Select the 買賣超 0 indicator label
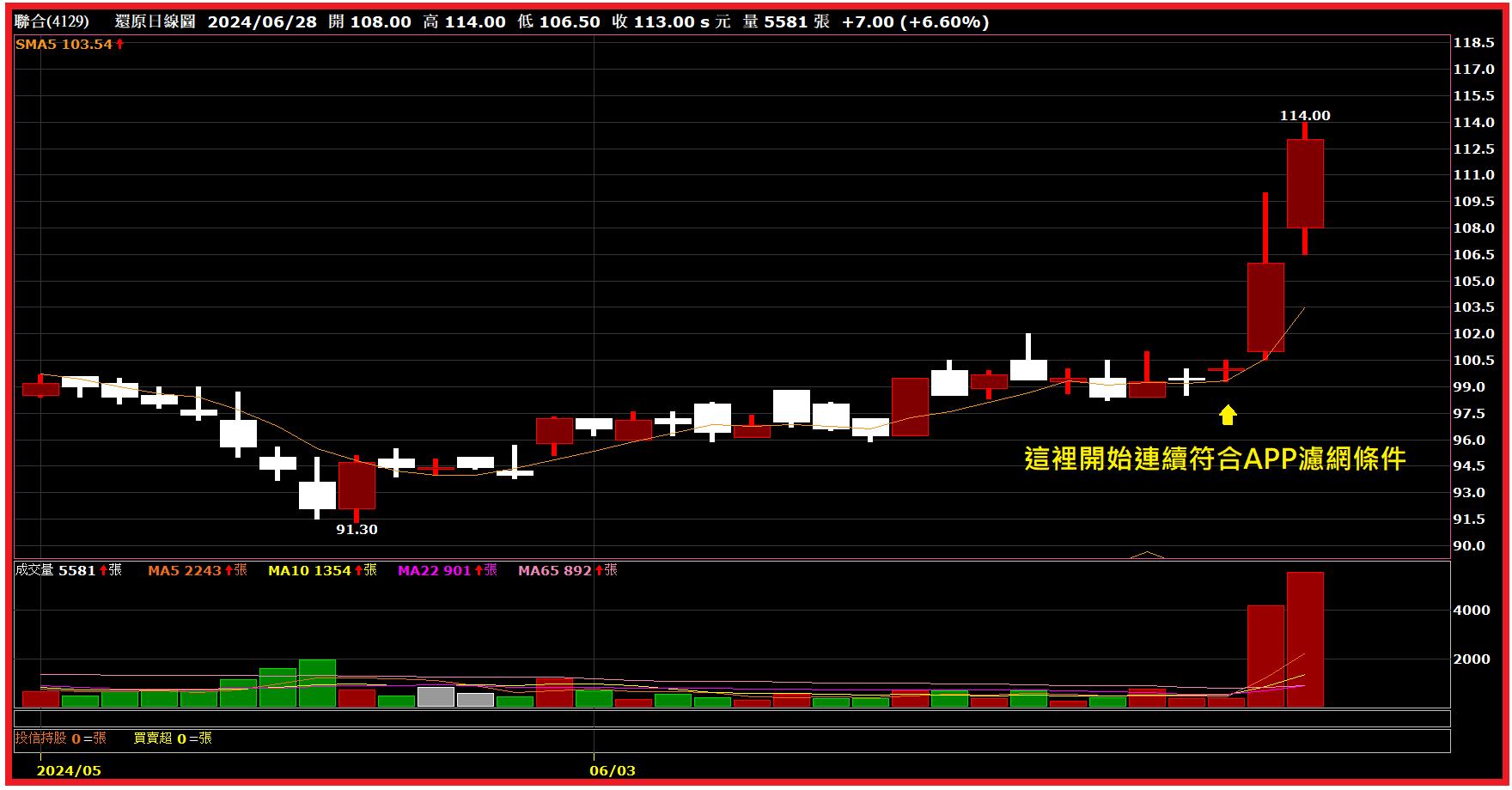Image resolution: width=1512 pixels, height=790 pixels. pyautogui.click(x=173, y=738)
